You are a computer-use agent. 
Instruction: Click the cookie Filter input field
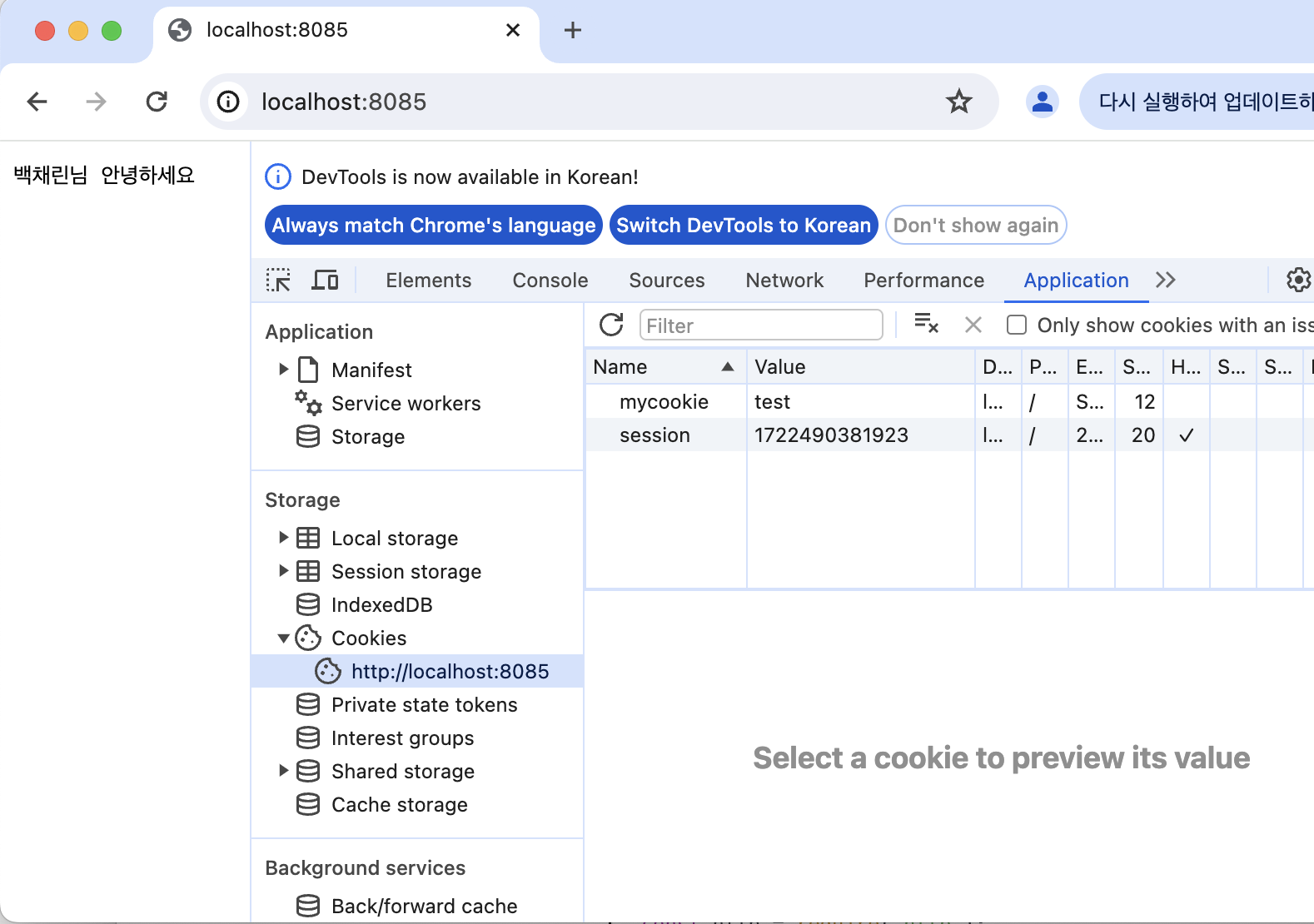point(761,325)
